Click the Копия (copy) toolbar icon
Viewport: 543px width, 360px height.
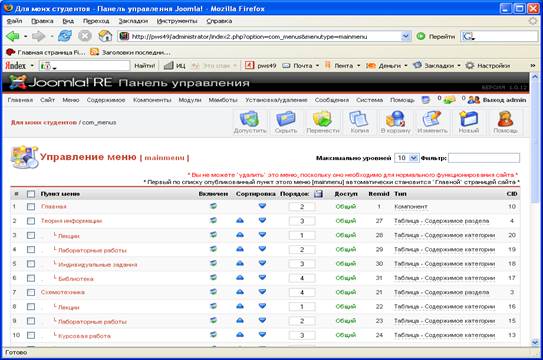pyautogui.click(x=359, y=122)
